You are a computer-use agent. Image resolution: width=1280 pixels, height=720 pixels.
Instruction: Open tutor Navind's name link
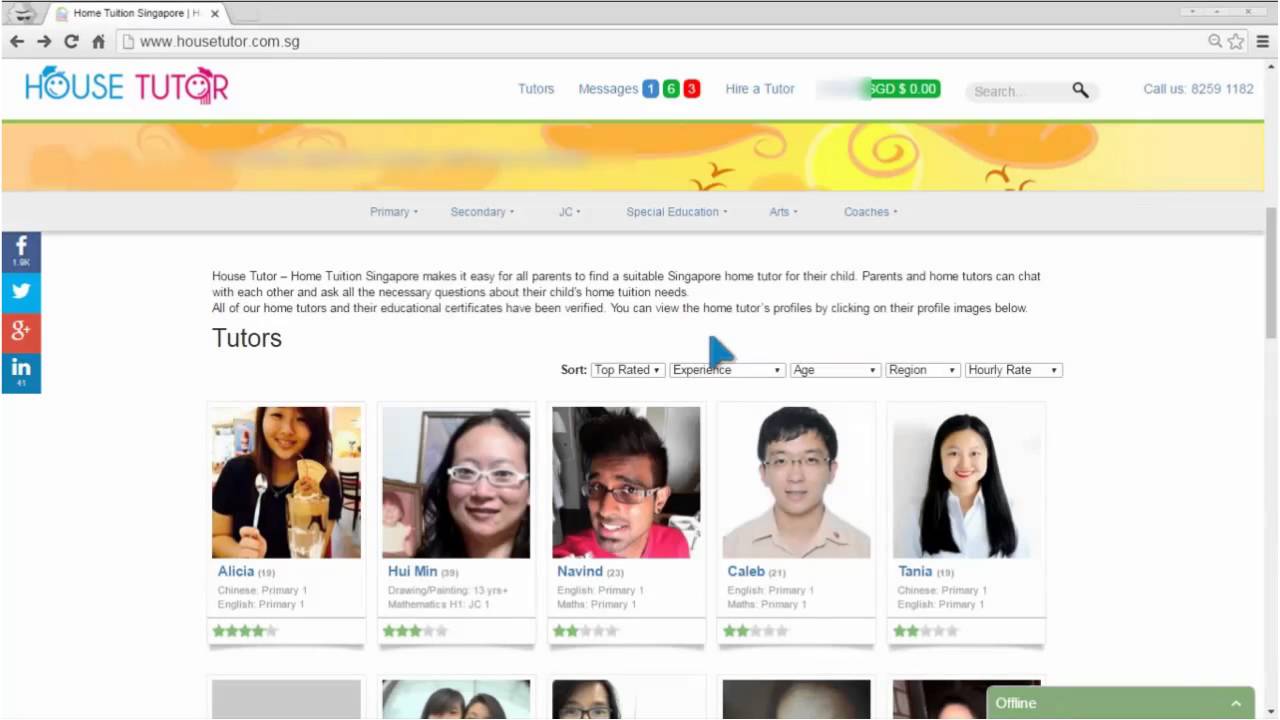pyautogui.click(x=580, y=571)
